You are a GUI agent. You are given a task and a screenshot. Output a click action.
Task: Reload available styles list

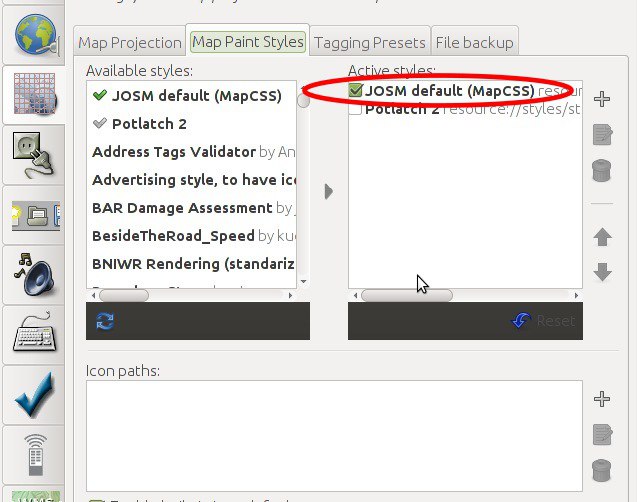point(105,321)
